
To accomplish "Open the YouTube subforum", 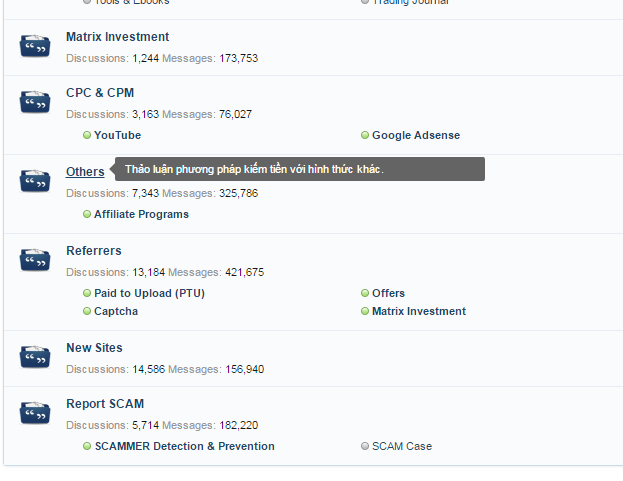I will 117,135.
